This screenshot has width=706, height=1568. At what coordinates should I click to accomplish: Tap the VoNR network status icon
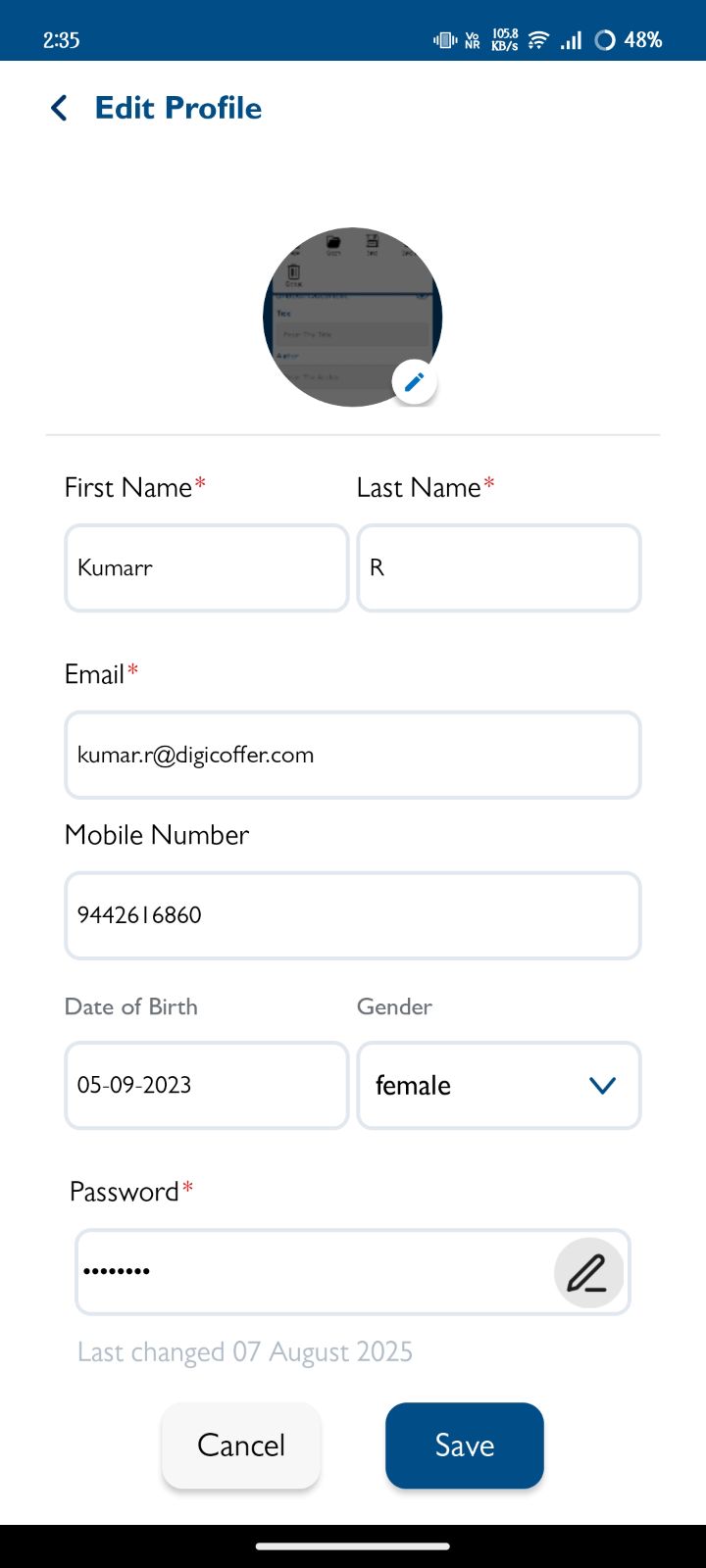click(473, 40)
